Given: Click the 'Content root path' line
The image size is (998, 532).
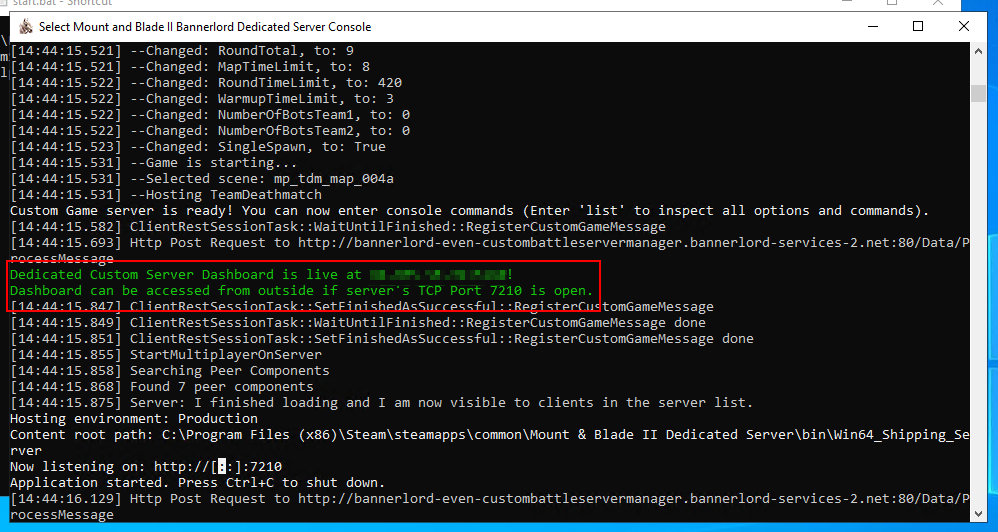Looking at the screenshot, I should 489,435.
